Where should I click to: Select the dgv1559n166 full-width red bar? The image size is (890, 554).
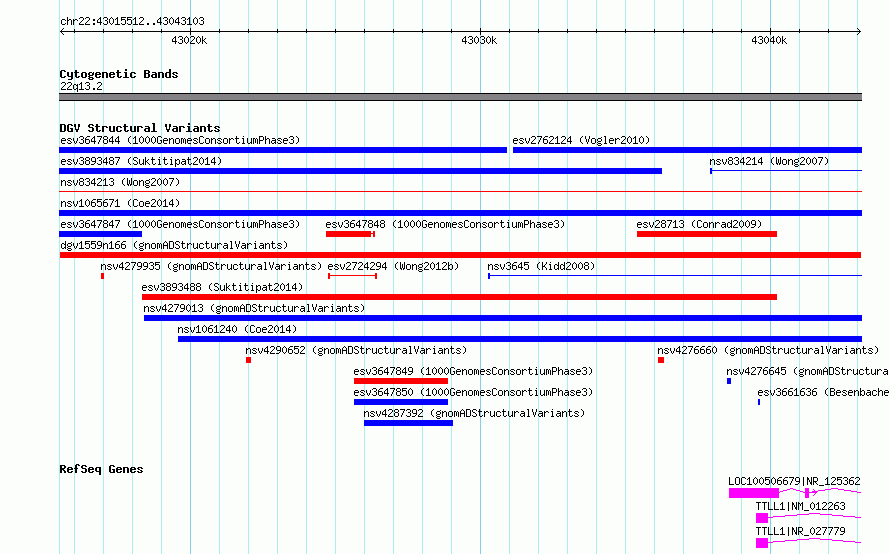pyautogui.click(x=460, y=255)
